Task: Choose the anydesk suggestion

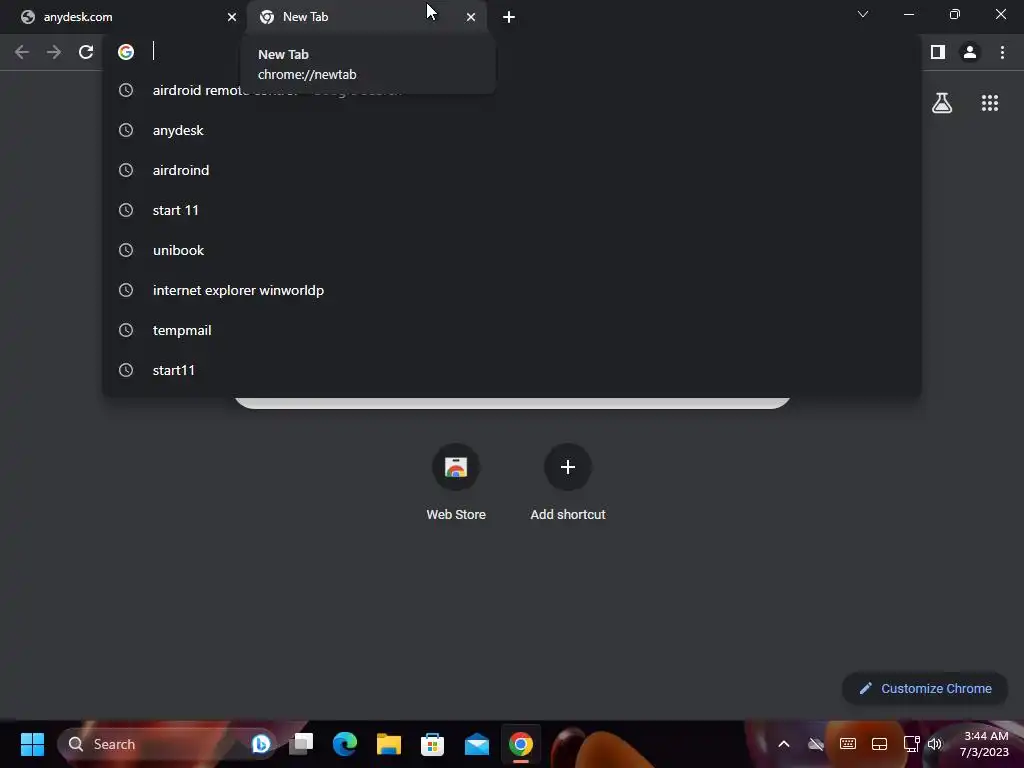Action: click(512, 130)
